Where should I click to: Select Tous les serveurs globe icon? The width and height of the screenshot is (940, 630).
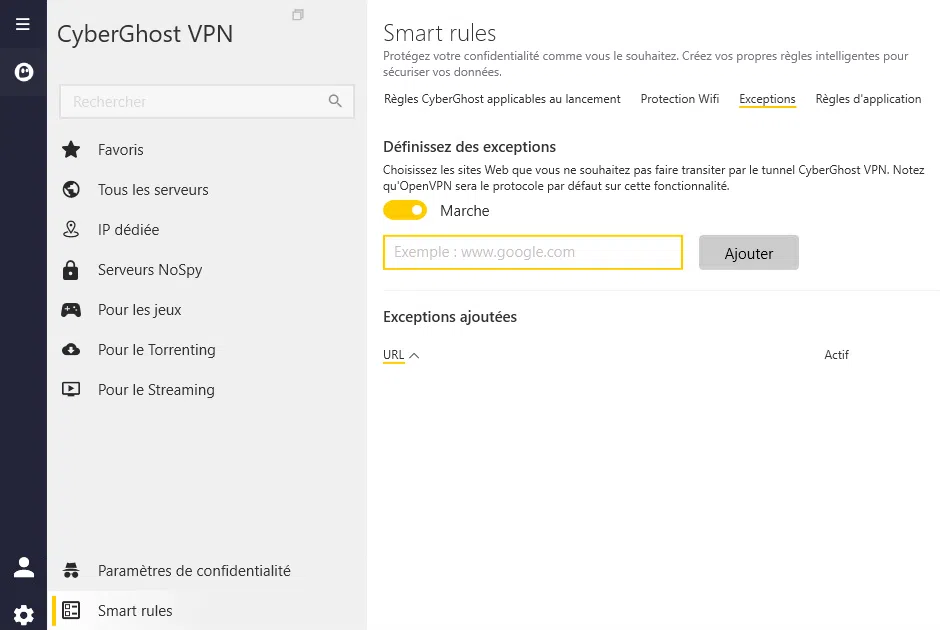pyautogui.click(x=71, y=190)
